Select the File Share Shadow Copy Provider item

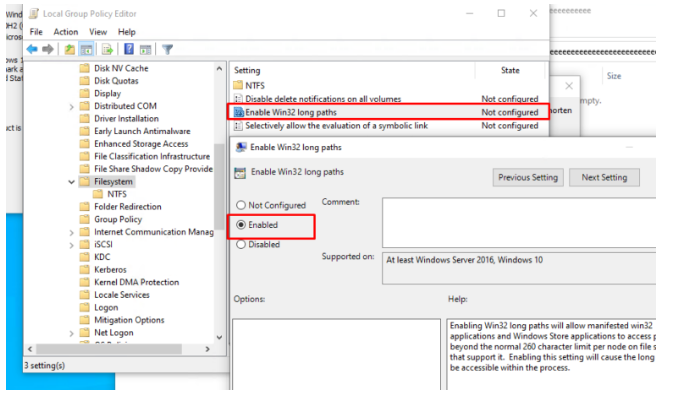click(x=153, y=169)
